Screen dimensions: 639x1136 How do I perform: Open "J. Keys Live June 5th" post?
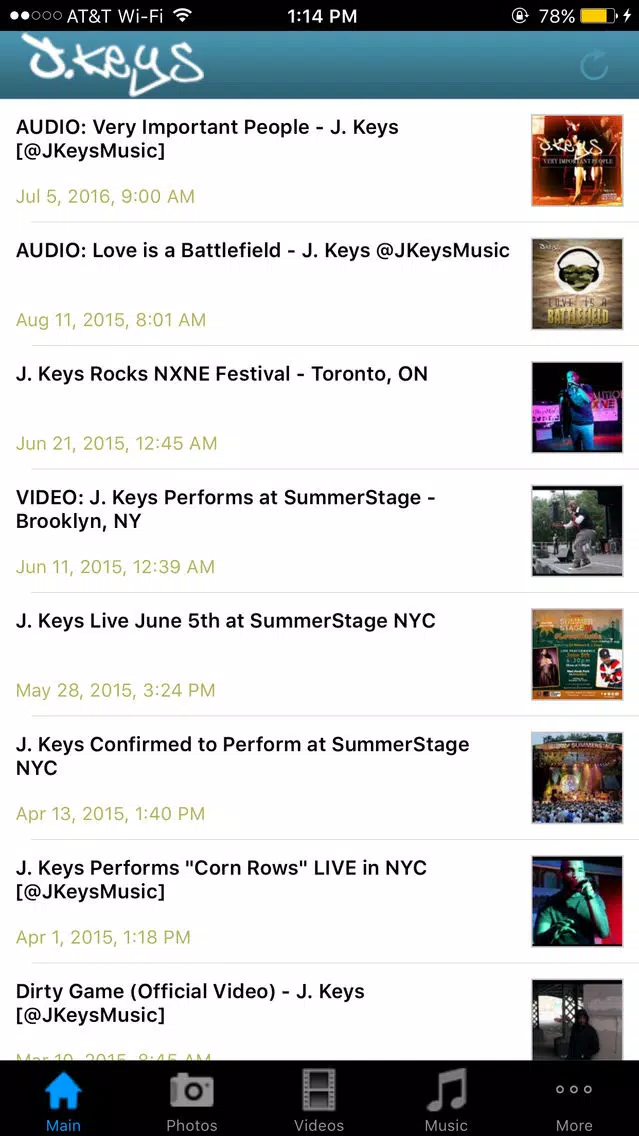tap(226, 621)
